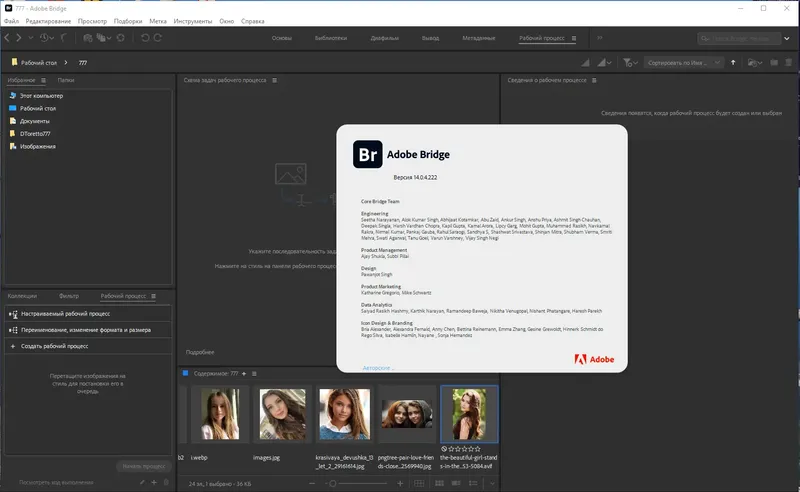Select Настраиваемый рабочий процесс preset
800x492 pixels.
88,314
